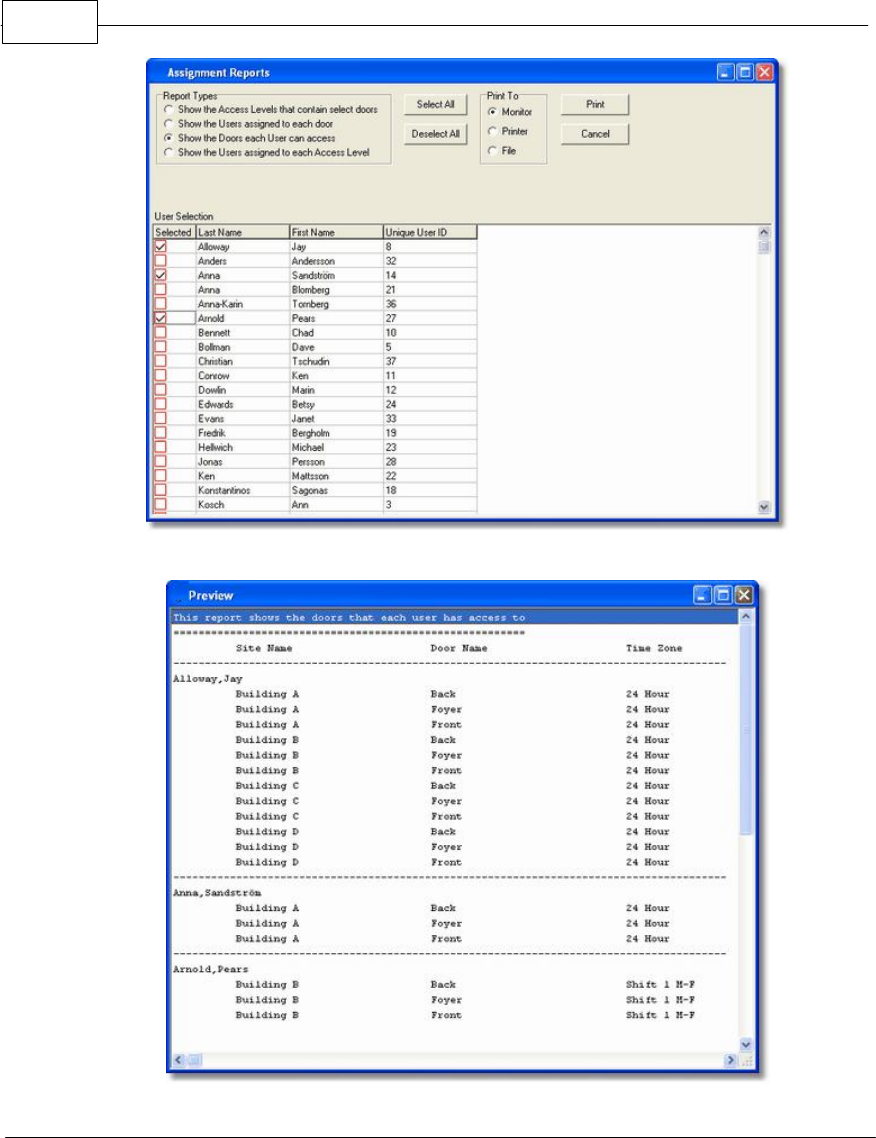
Task: Check the Kosch Ann row checkbox
Action: click(x=160, y=504)
